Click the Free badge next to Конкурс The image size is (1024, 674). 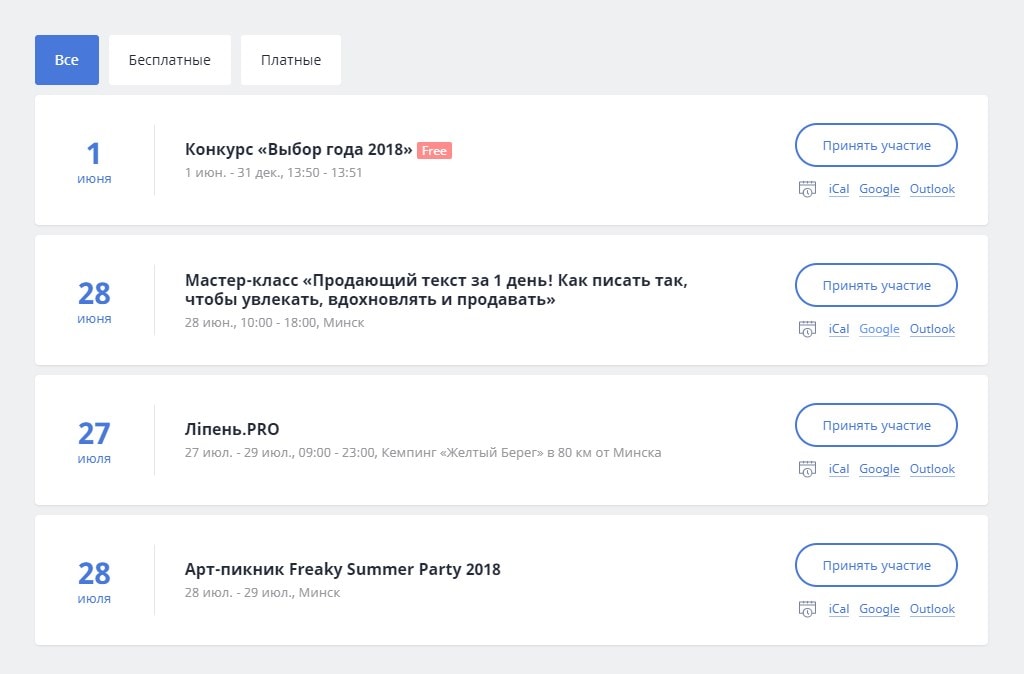click(x=434, y=151)
